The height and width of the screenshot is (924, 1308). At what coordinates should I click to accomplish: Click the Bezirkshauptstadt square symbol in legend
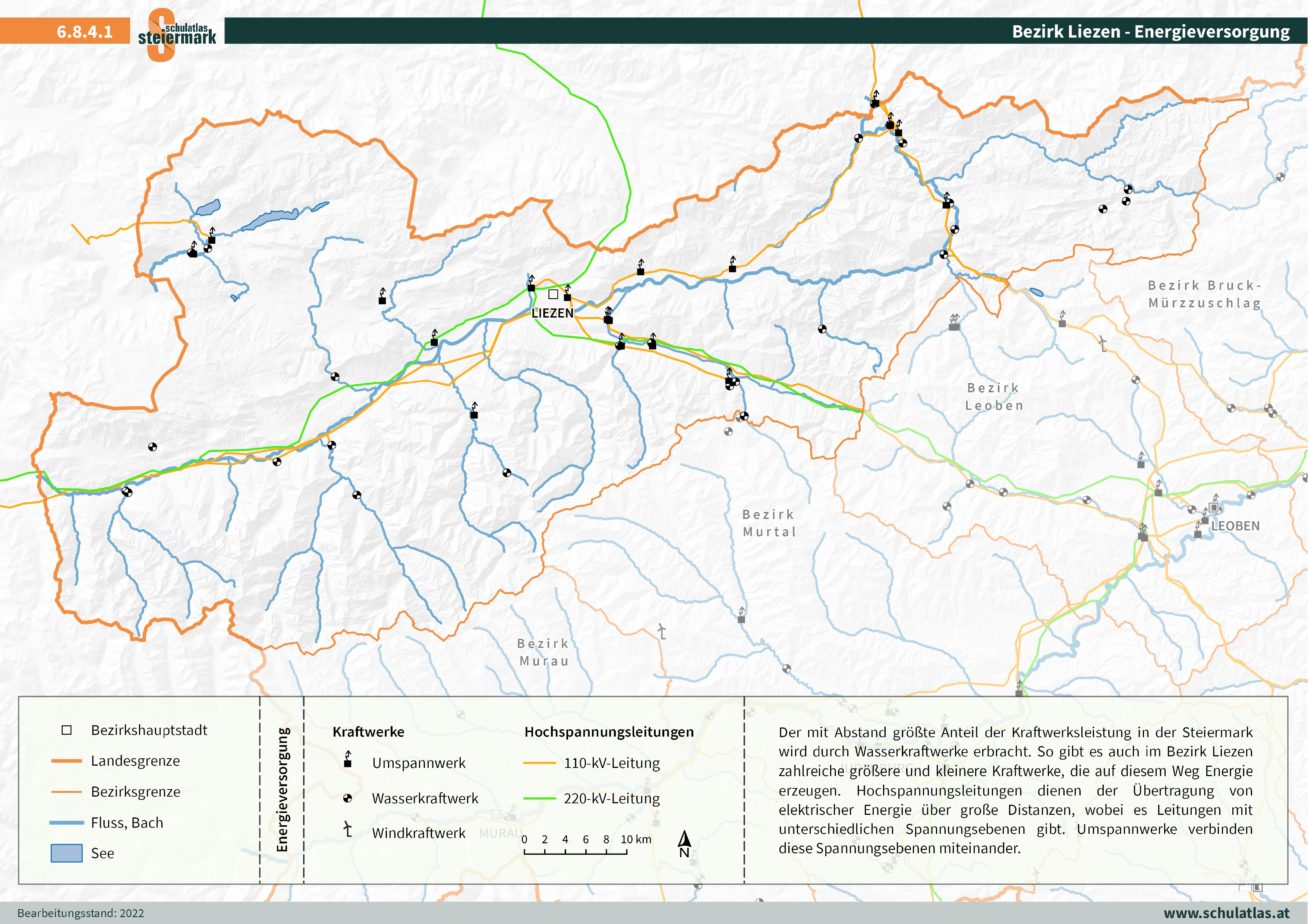click(x=67, y=730)
